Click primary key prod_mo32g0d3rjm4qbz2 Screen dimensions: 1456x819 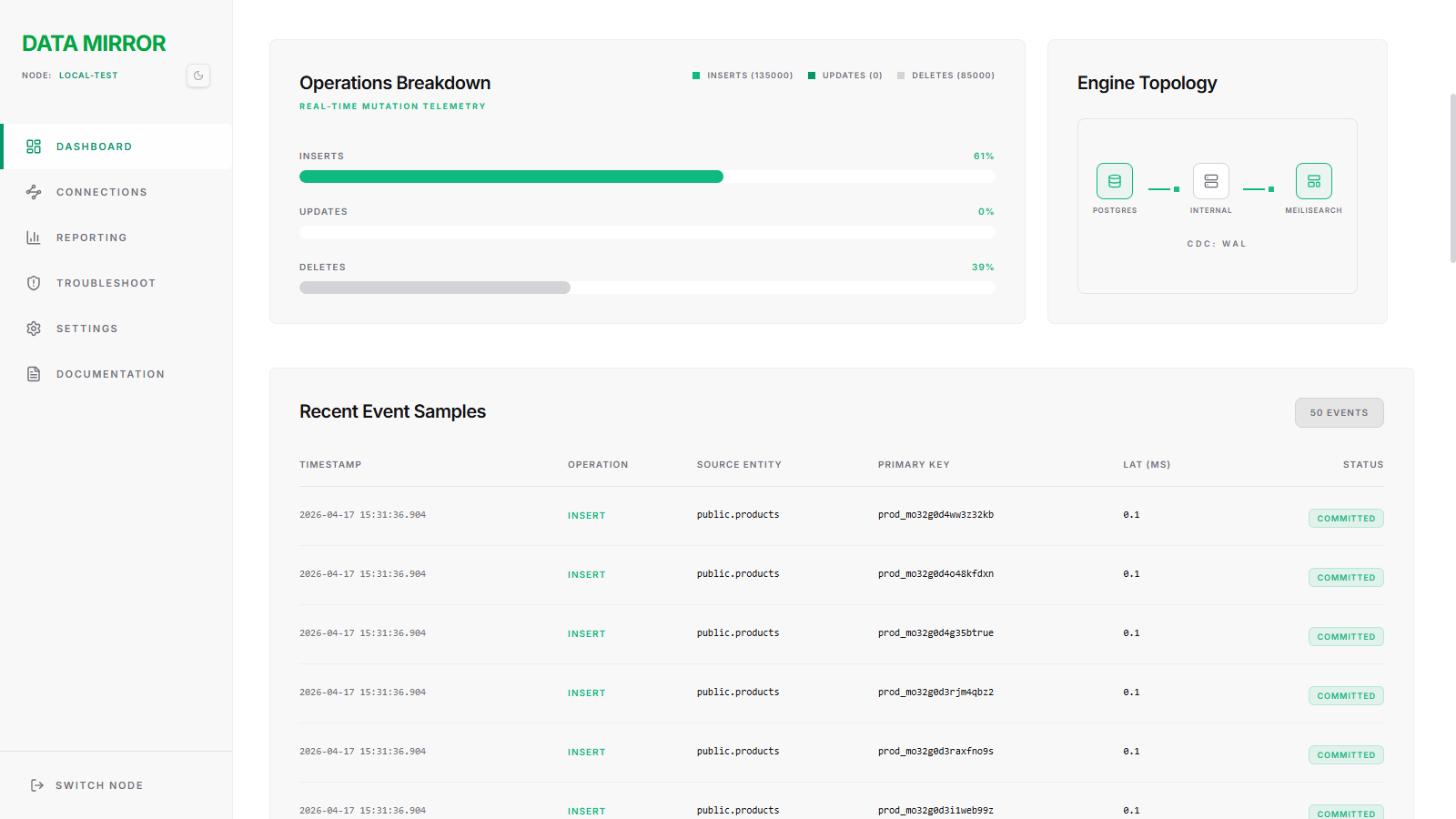[x=935, y=693]
